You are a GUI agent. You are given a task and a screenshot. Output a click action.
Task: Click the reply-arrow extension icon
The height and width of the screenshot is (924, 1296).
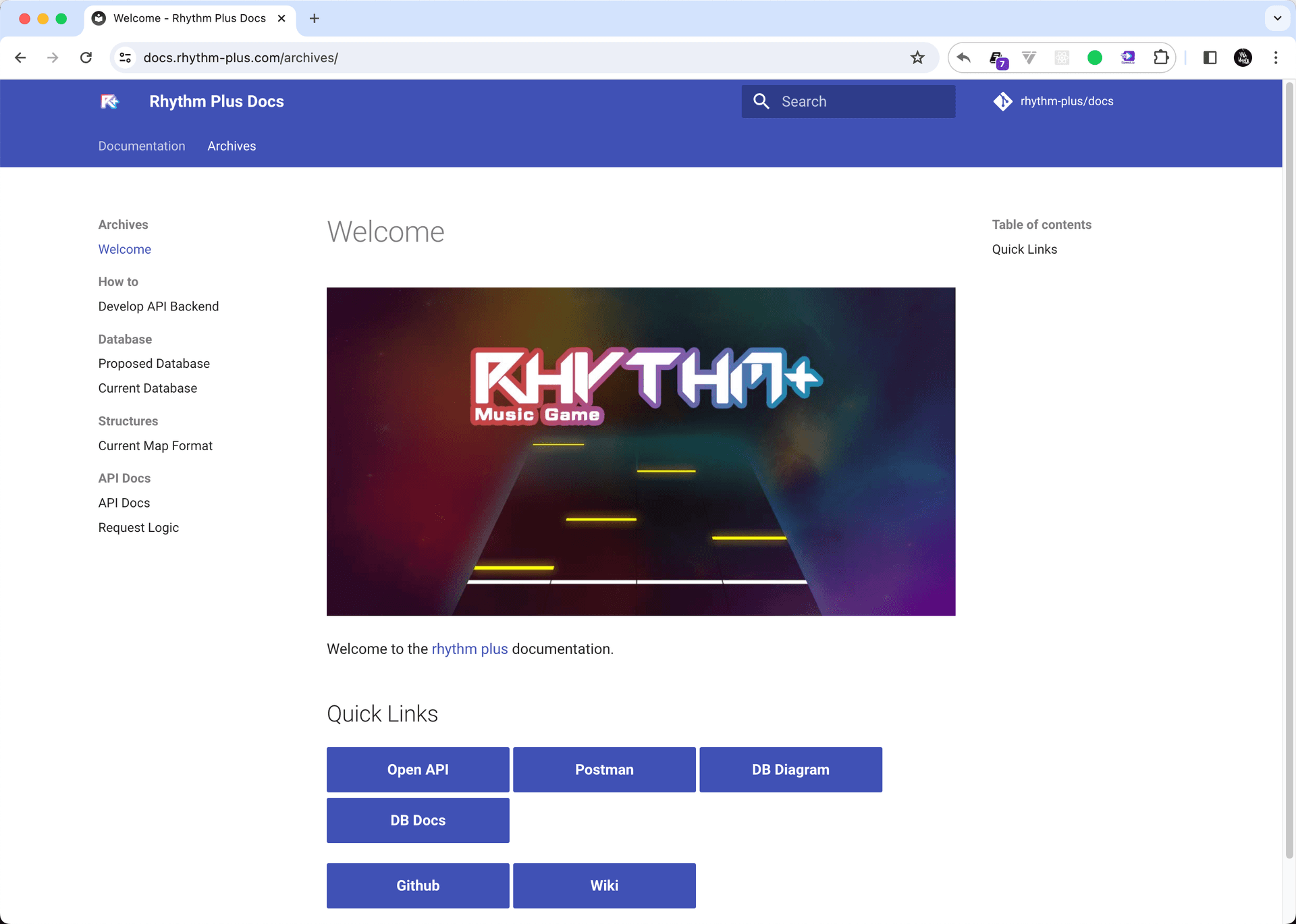(x=964, y=57)
